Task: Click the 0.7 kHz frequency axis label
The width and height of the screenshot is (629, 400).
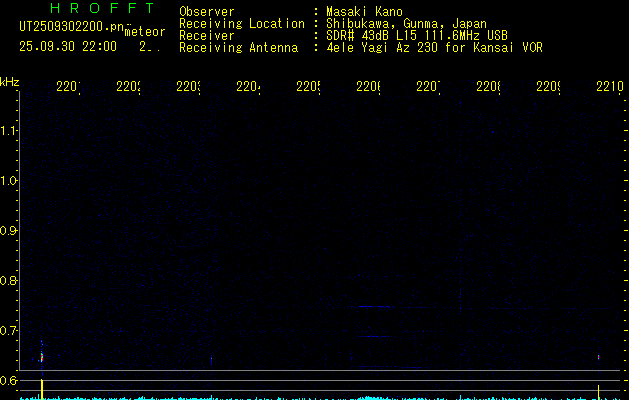Action: [8, 331]
